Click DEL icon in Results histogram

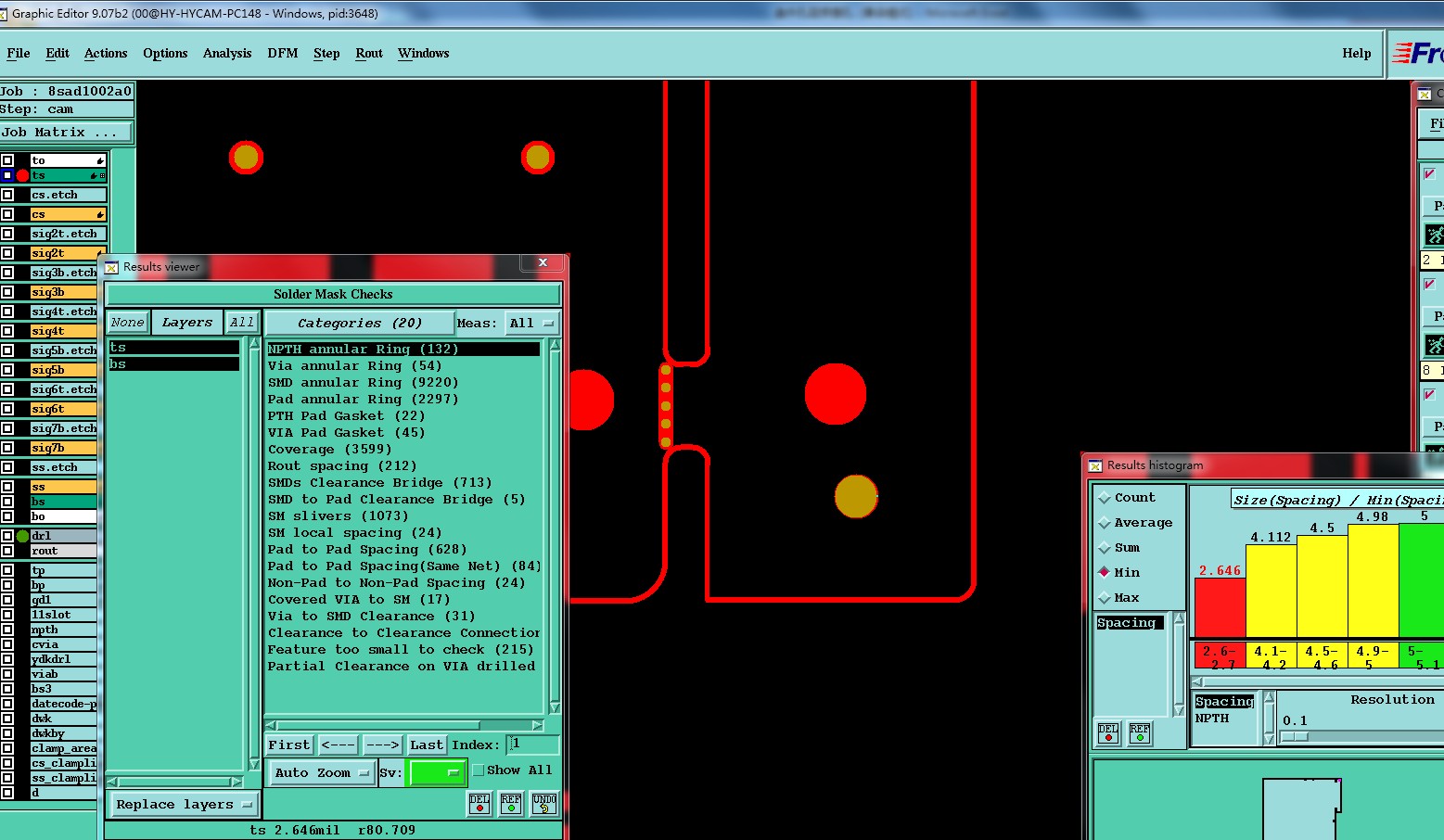[x=1108, y=733]
